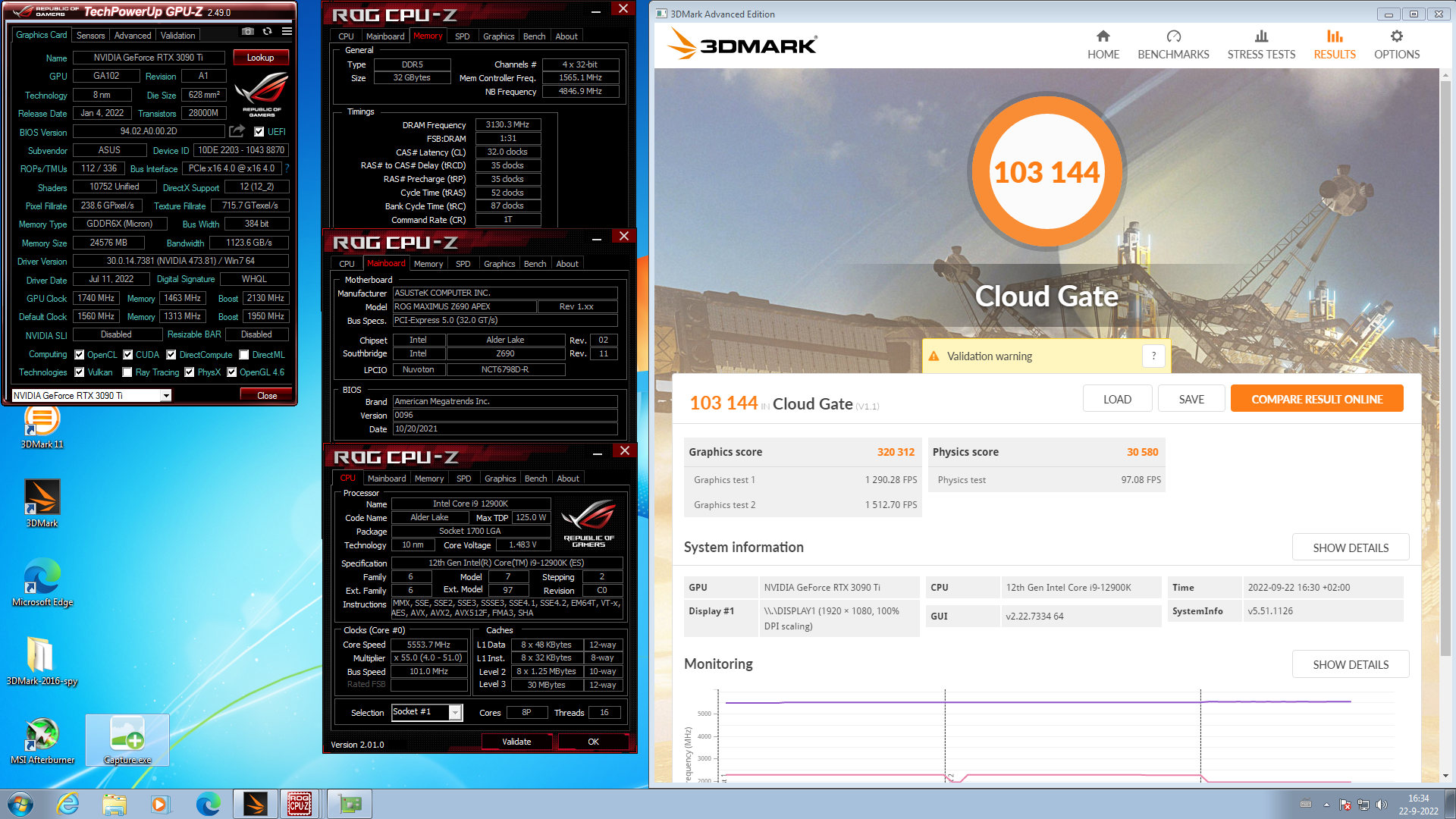This screenshot has height=819, width=1456.
Task: Click the Physics score value 30 580
Action: (1142, 452)
